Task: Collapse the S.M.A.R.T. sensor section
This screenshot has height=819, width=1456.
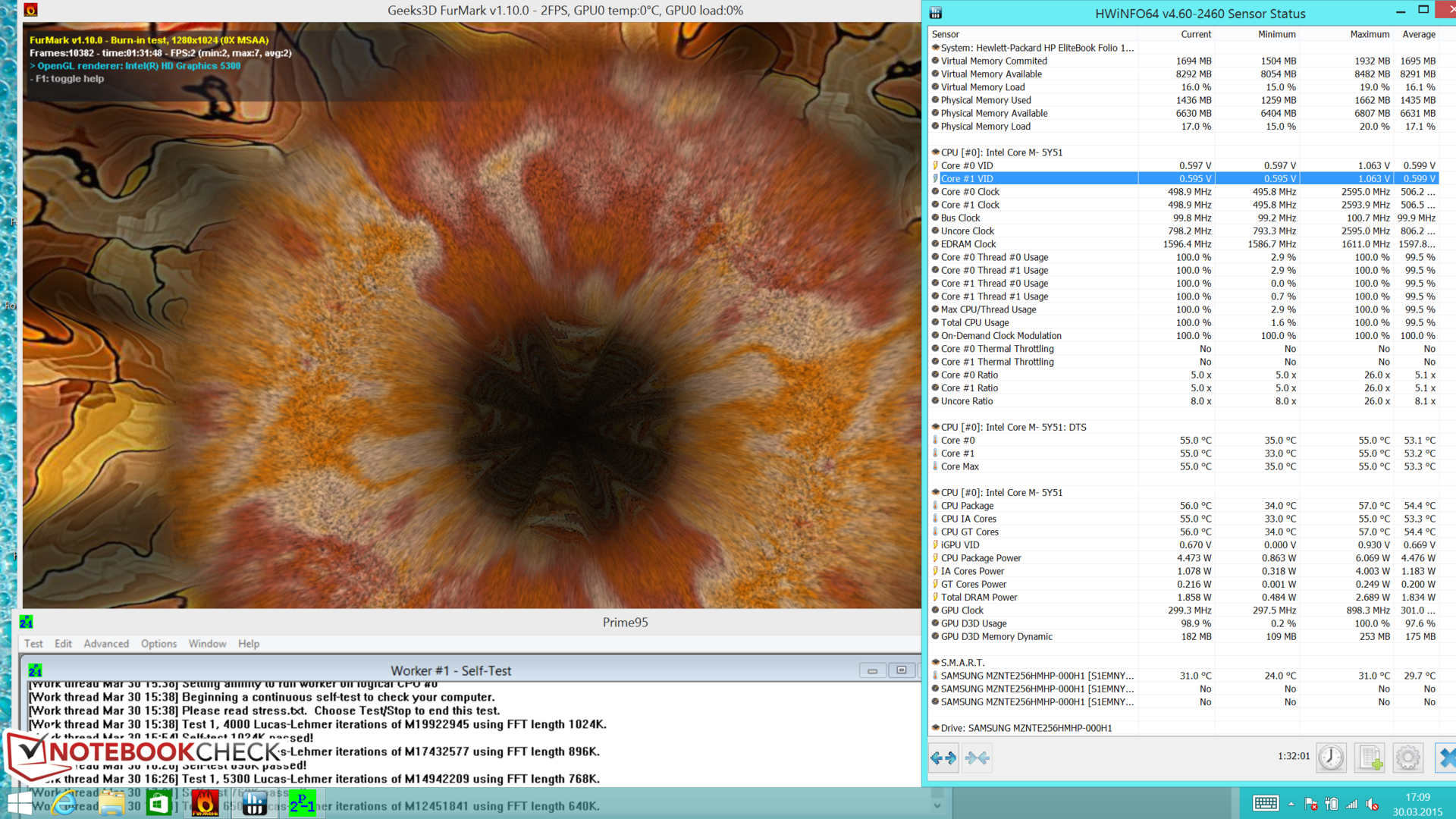Action: 935,662
